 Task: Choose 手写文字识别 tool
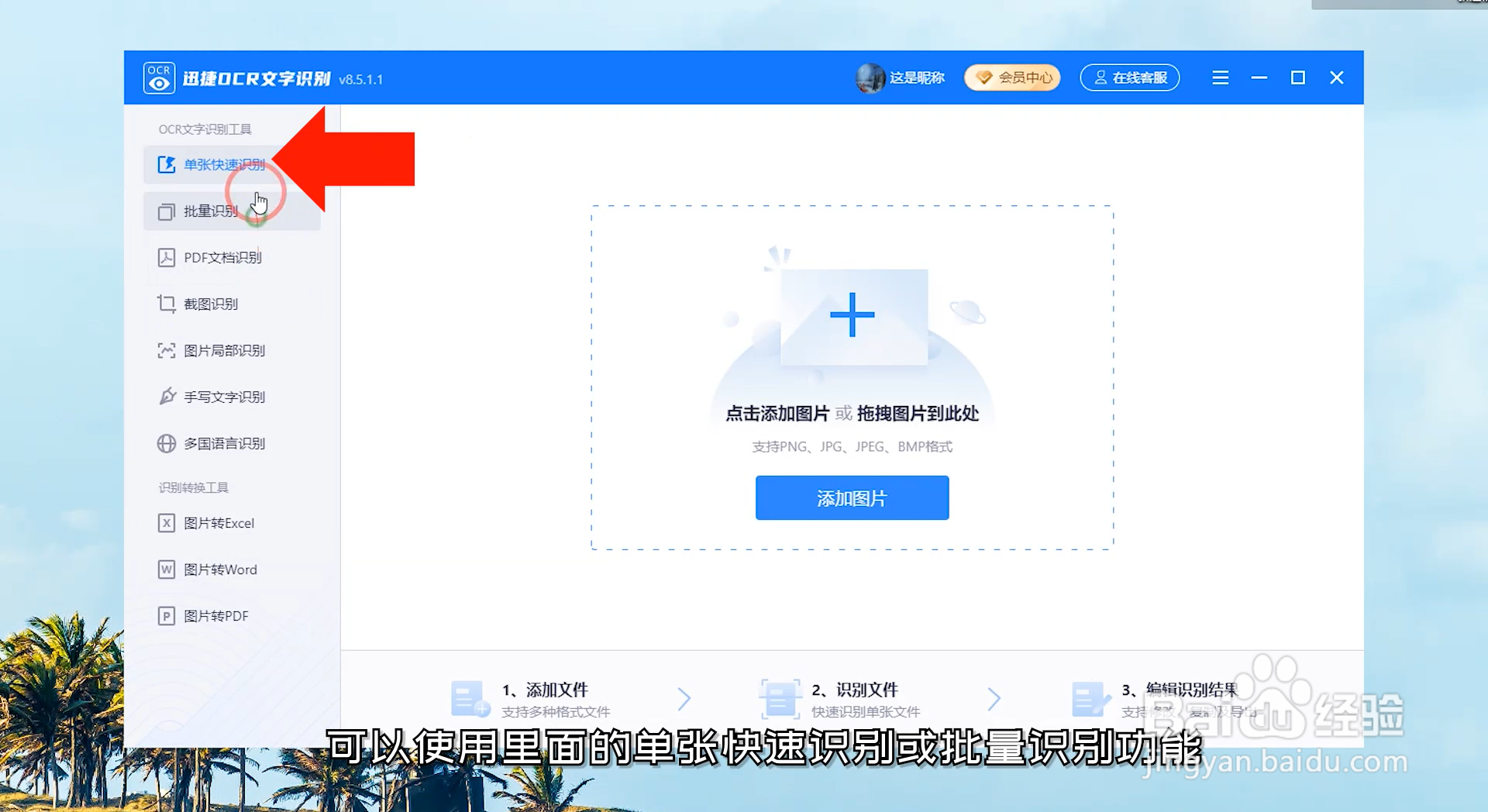coord(232,397)
